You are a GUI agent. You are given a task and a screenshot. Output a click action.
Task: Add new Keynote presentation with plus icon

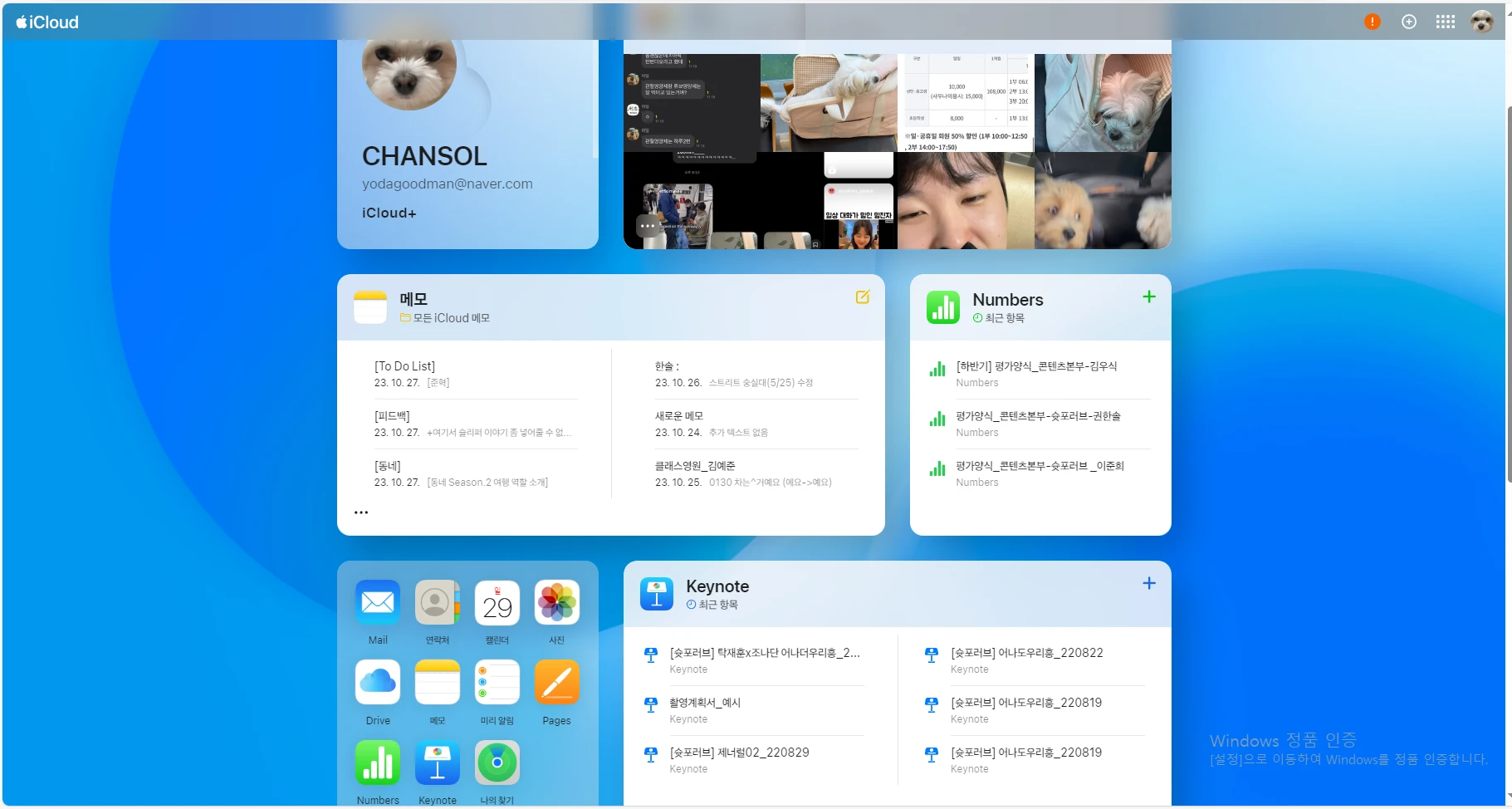tap(1149, 583)
